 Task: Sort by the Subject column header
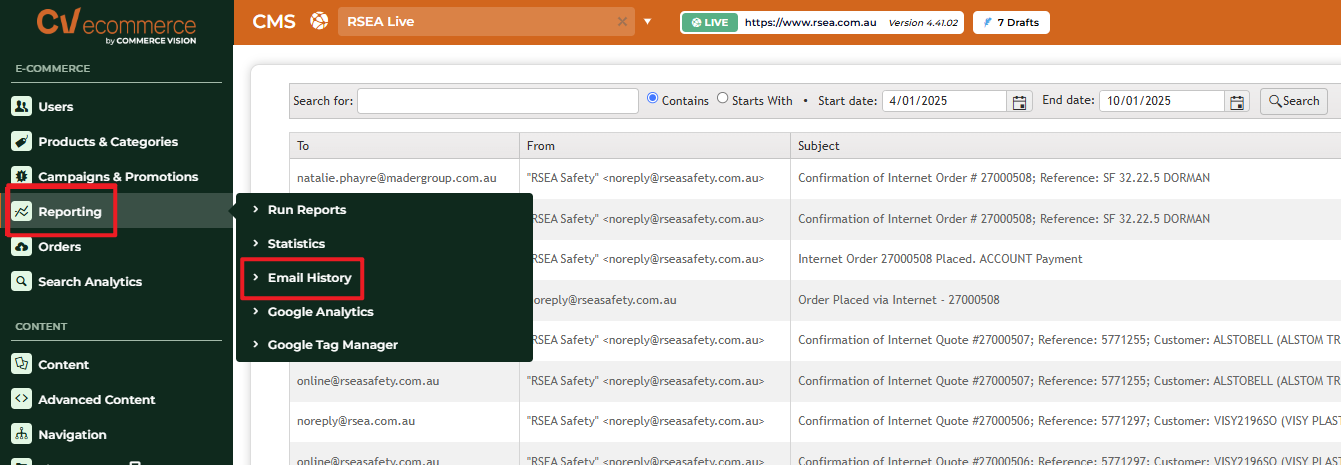click(1065, 145)
